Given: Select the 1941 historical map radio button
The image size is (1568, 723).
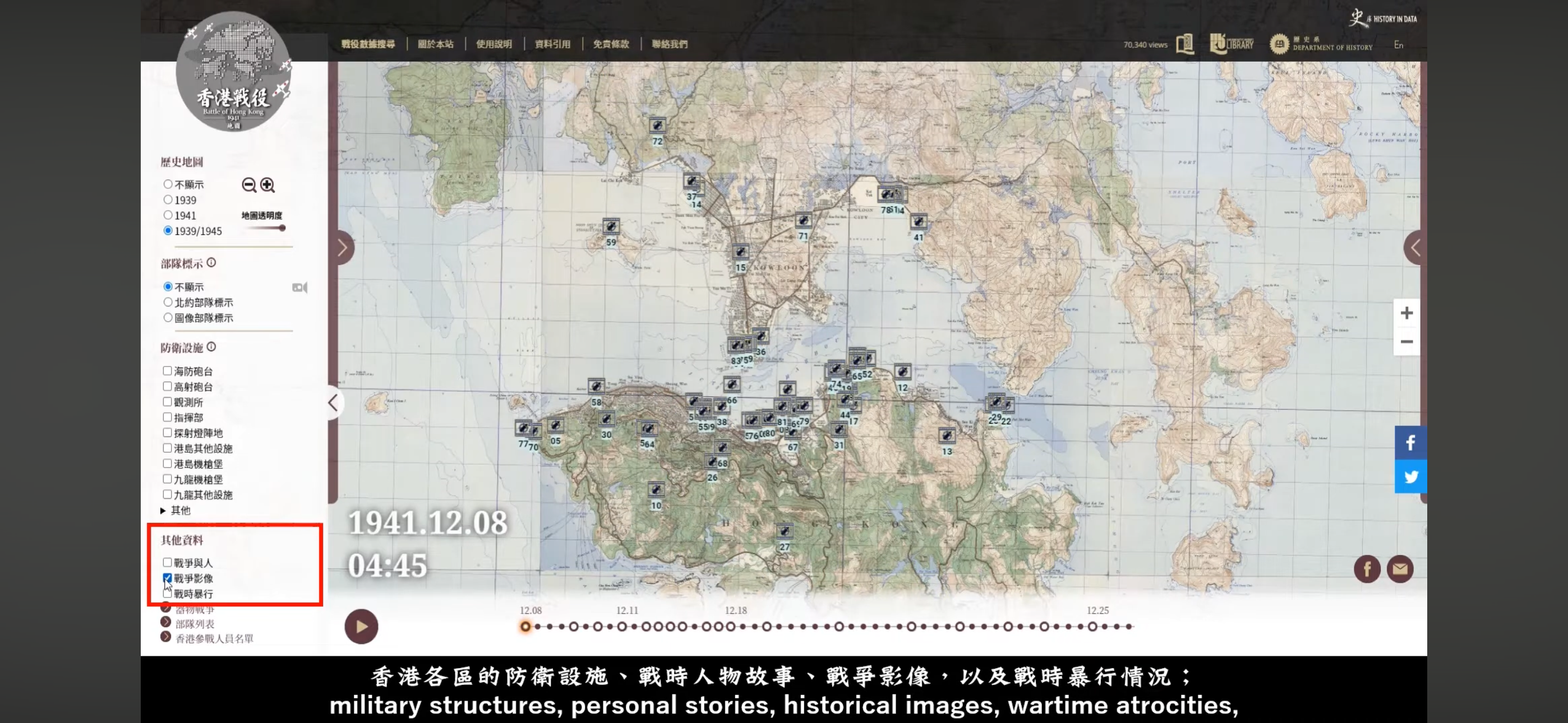Looking at the screenshot, I should point(167,215).
